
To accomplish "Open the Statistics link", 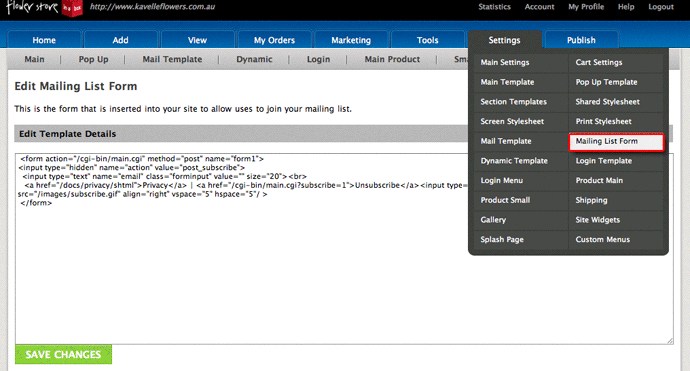I will coord(495,7).
